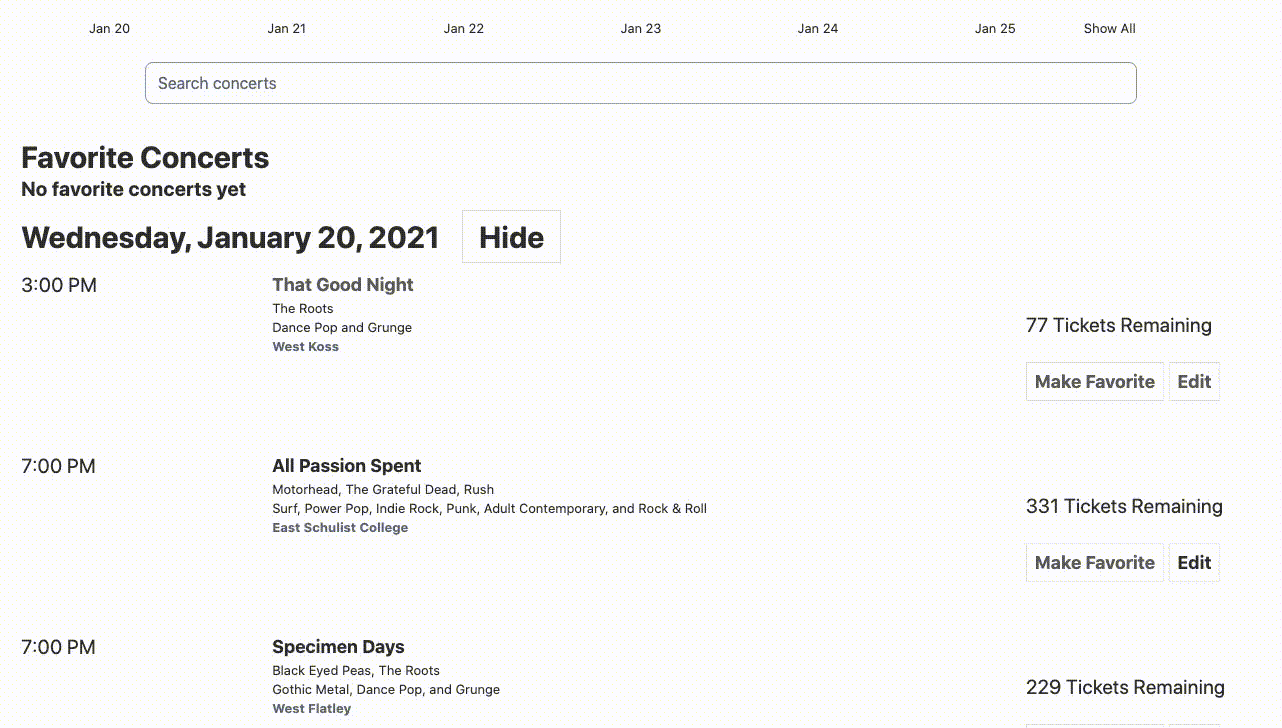Open the That Good Night concert title
Image resolution: width=1282 pixels, height=728 pixels.
tap(342, 285)
